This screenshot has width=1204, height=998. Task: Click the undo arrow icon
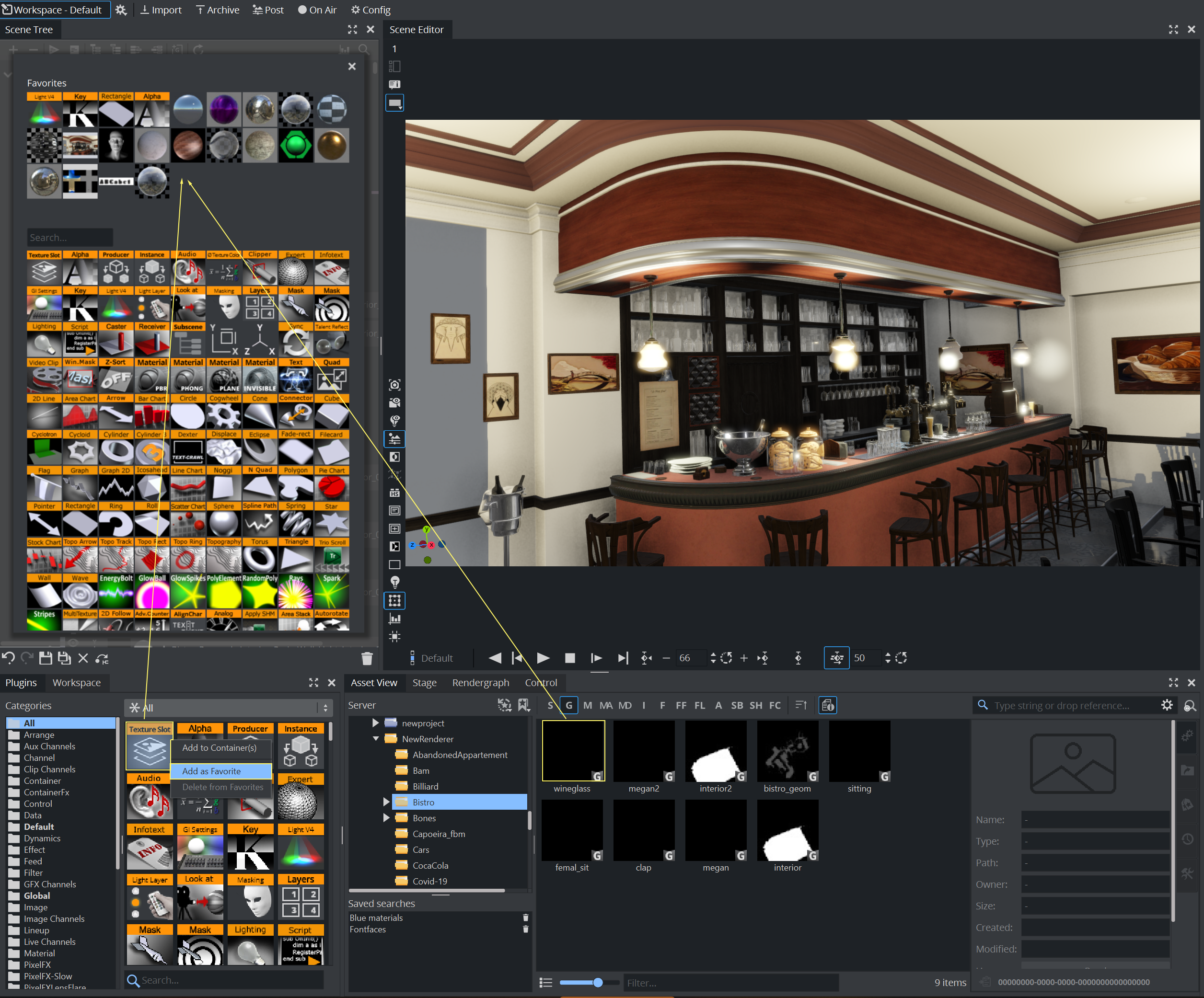tap(9, 658)
